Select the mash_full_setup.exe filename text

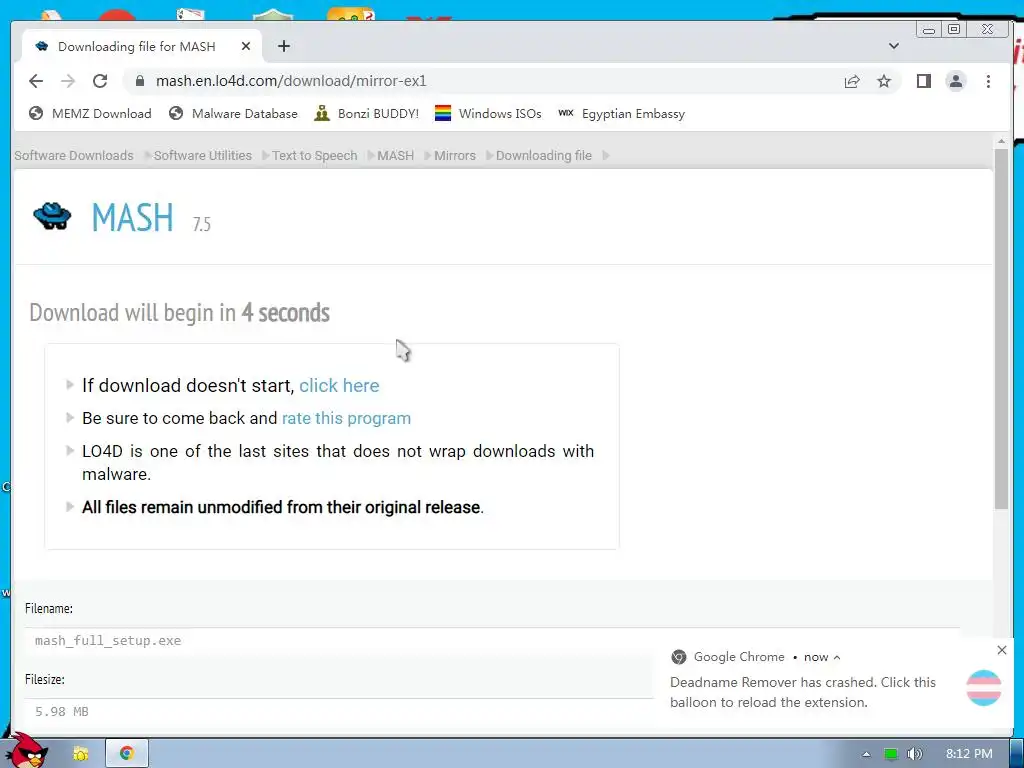tap(108, 641)
